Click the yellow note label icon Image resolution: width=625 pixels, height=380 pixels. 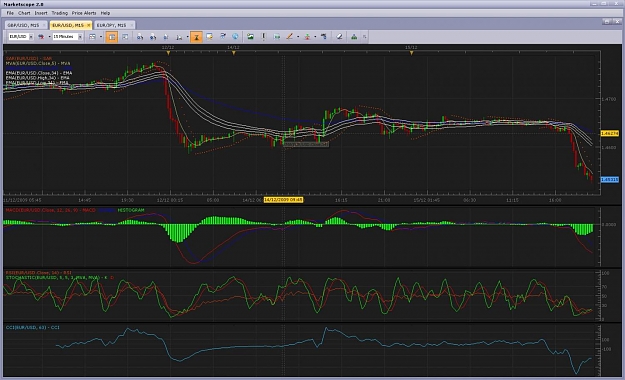[x=209, y=37]
